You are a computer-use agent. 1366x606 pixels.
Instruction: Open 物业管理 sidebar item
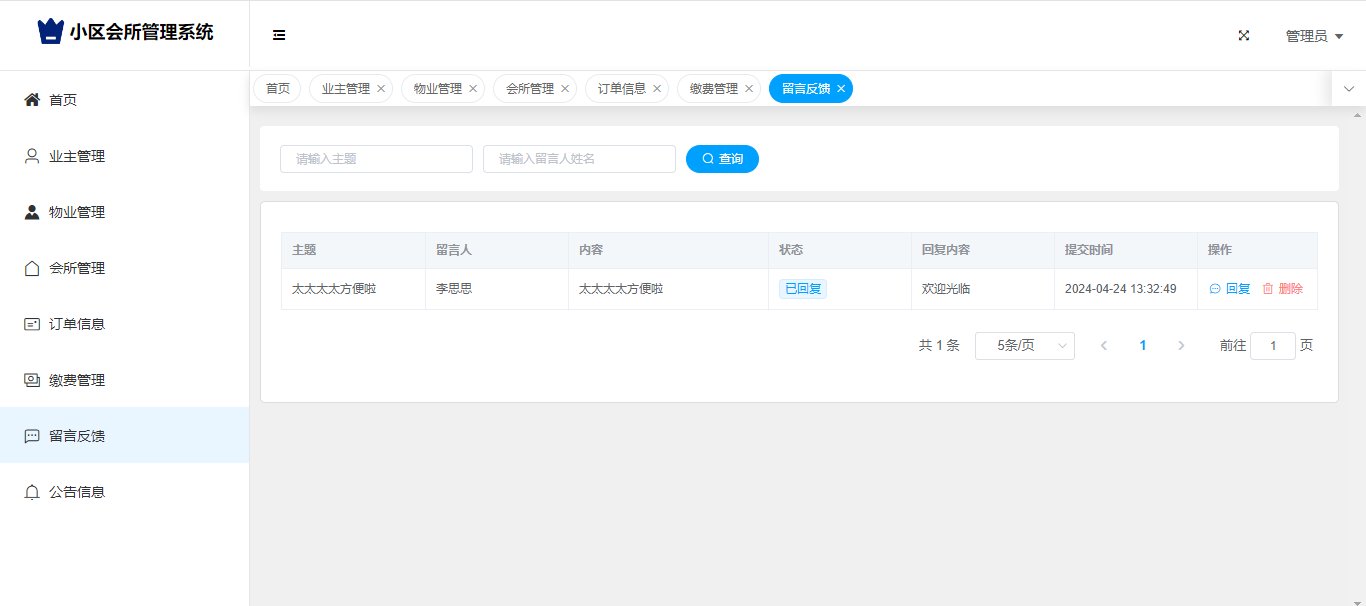coord(77,212)
